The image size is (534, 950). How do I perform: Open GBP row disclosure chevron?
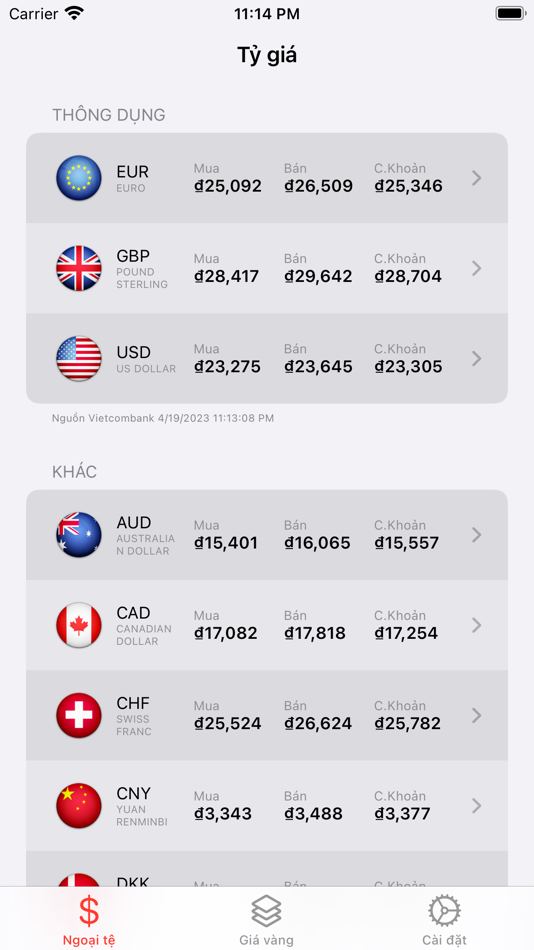pos(476,268)
